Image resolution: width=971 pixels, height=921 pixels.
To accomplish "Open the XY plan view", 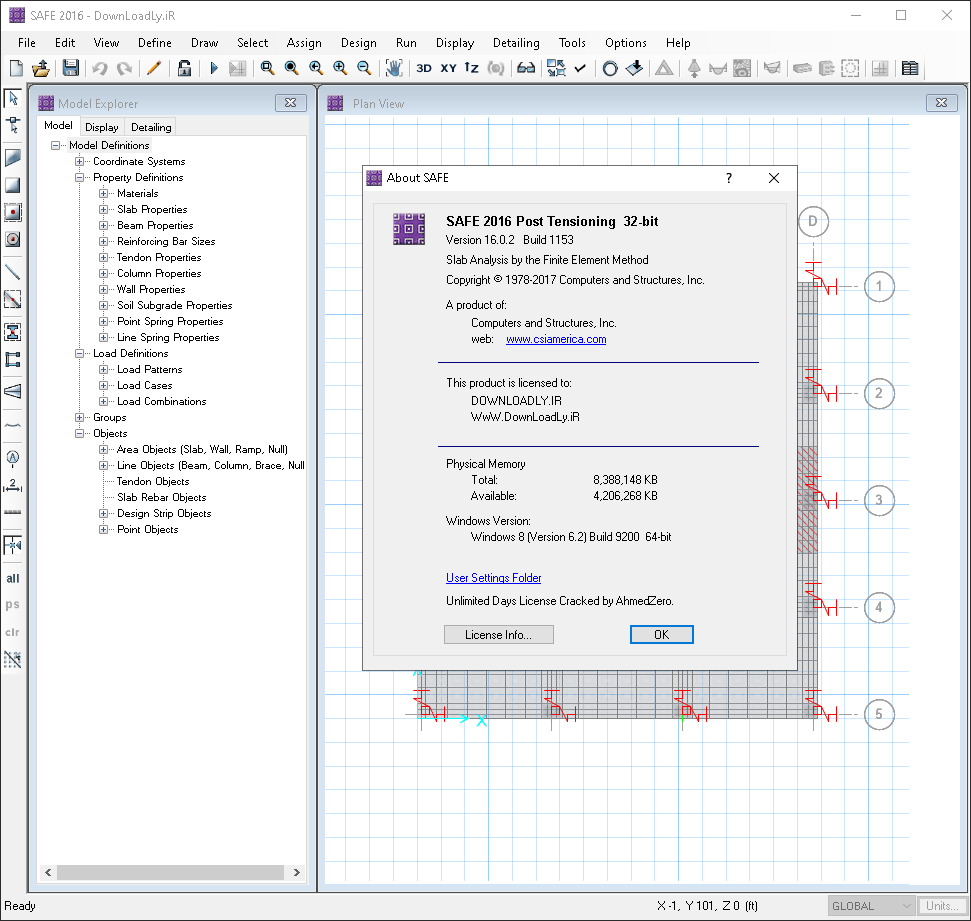I will (x=448, y=68).
